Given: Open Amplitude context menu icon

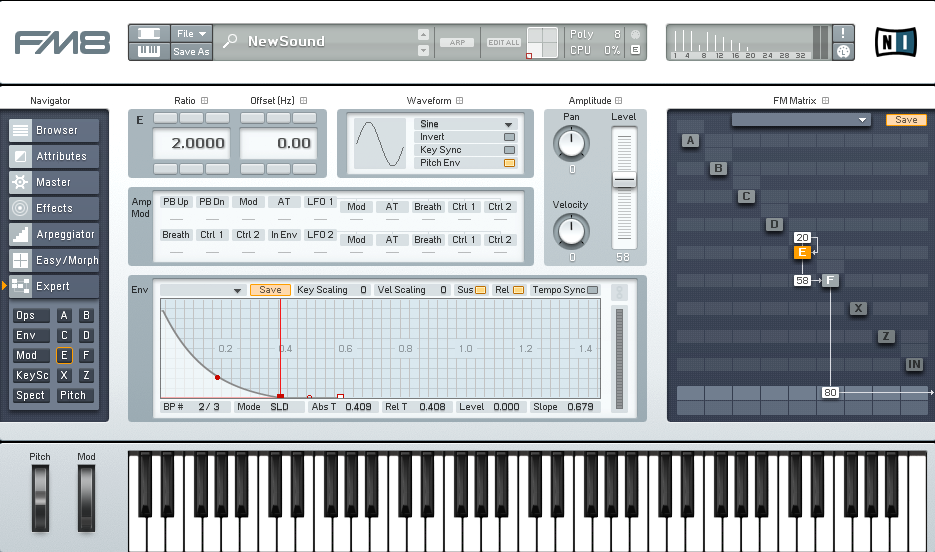Looking at the screenshot, I should pyautogui.click(x=618, y=101).
